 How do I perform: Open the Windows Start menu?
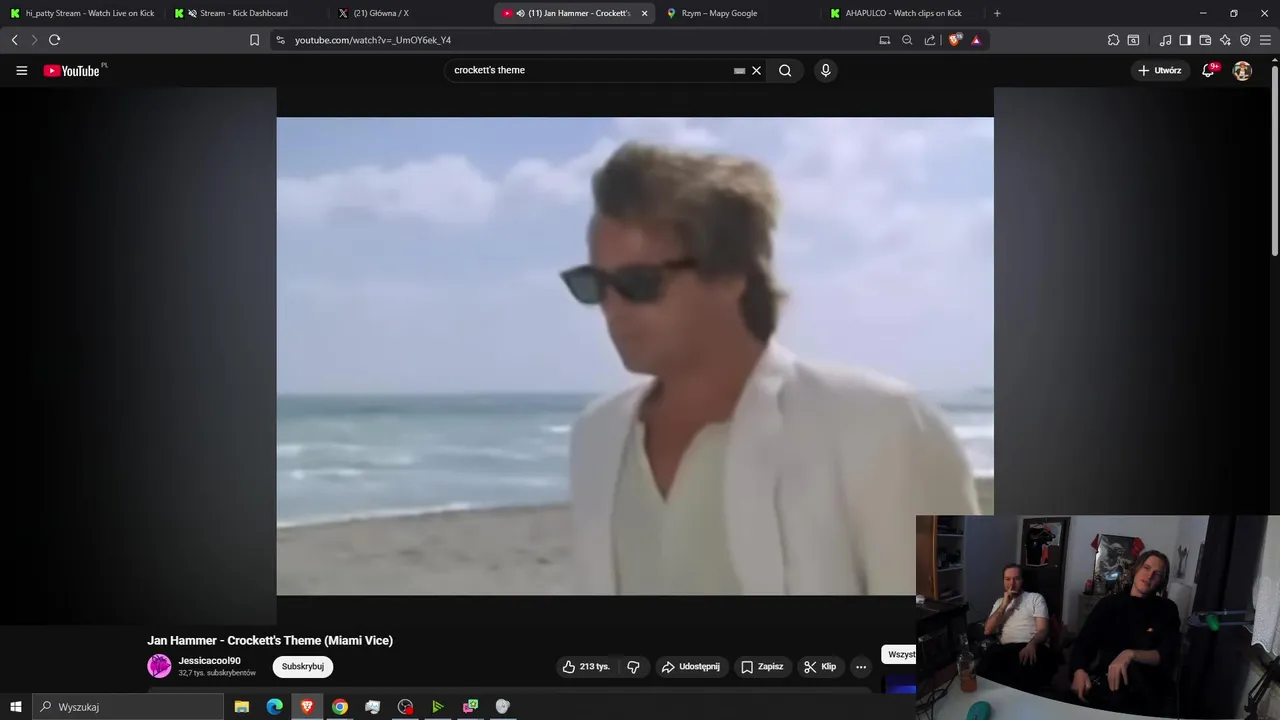click(16, 706)
